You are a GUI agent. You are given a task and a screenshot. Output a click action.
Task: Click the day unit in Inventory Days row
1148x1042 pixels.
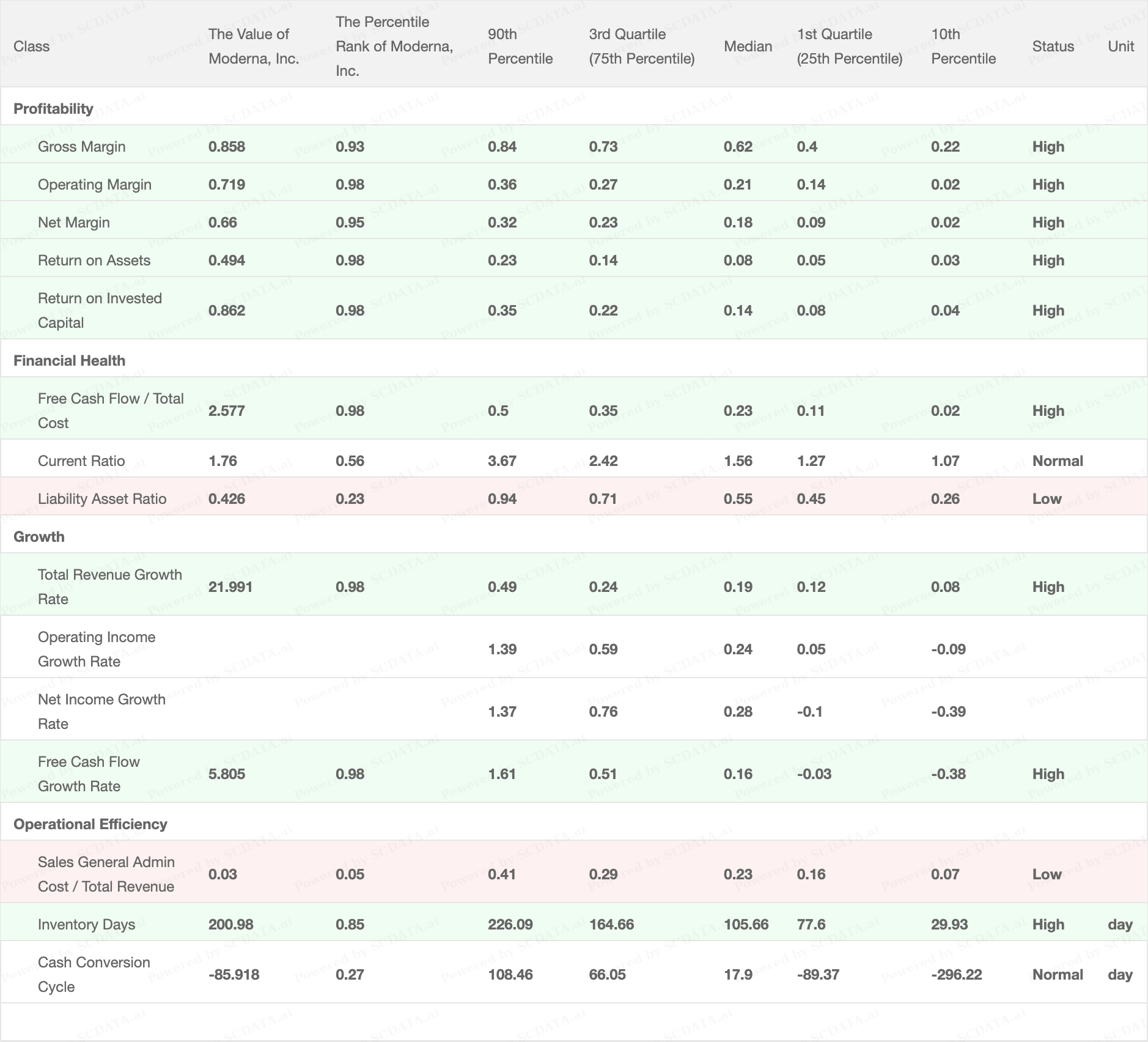[1120, 925]
